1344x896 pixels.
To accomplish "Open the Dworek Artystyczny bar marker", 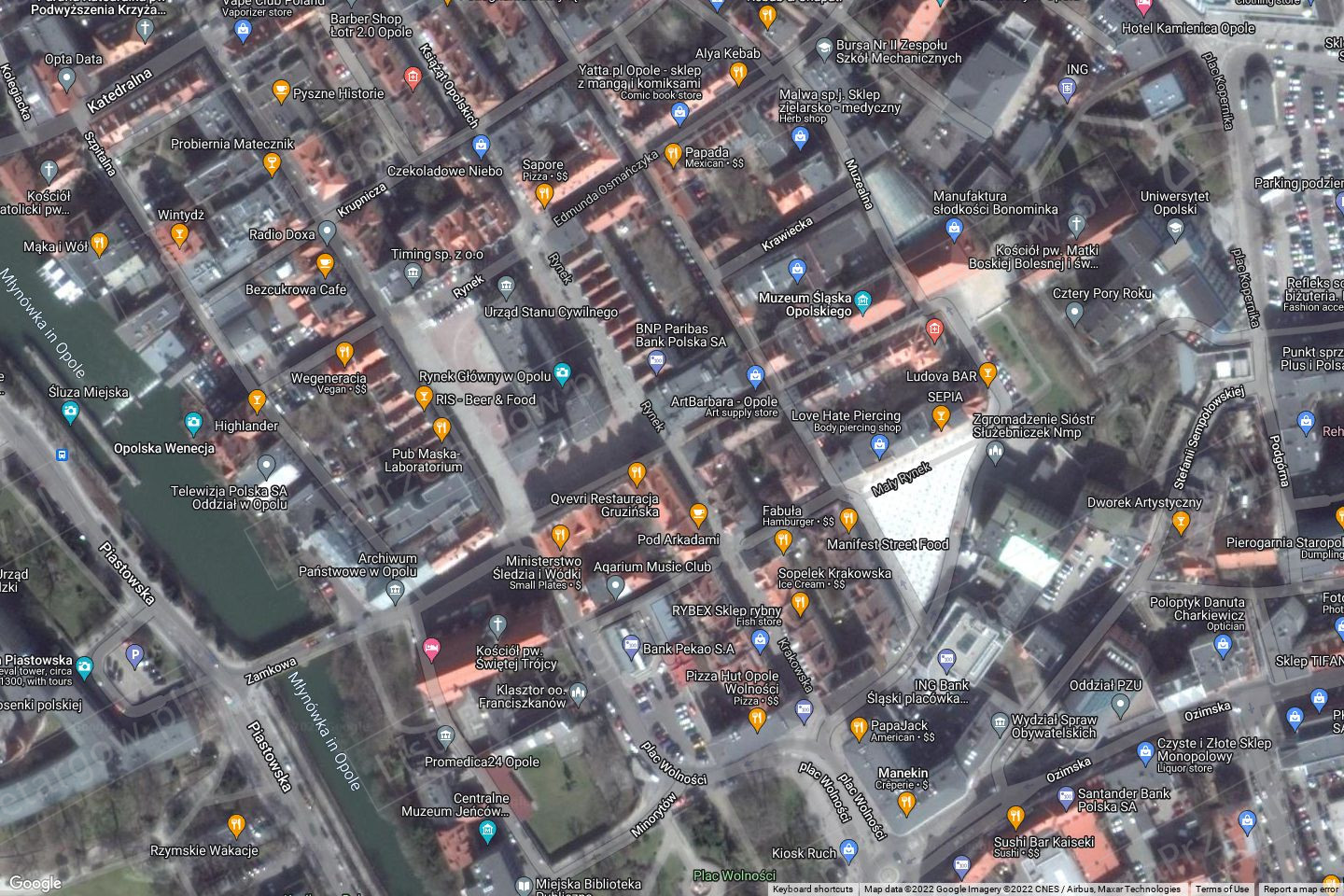I will point(1180,523).
